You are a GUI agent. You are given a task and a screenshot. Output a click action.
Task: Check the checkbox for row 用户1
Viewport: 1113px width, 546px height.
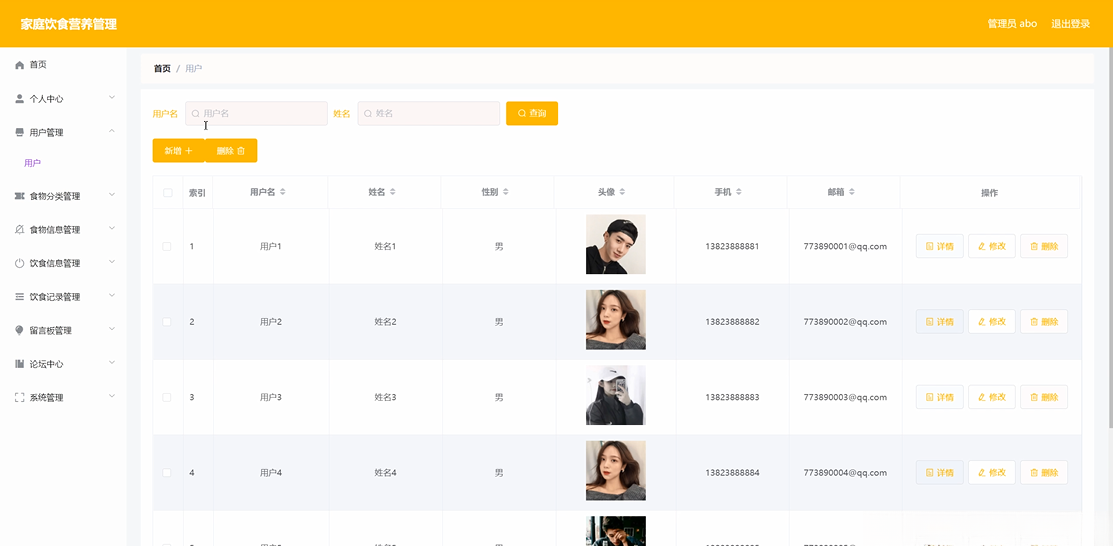167,246
